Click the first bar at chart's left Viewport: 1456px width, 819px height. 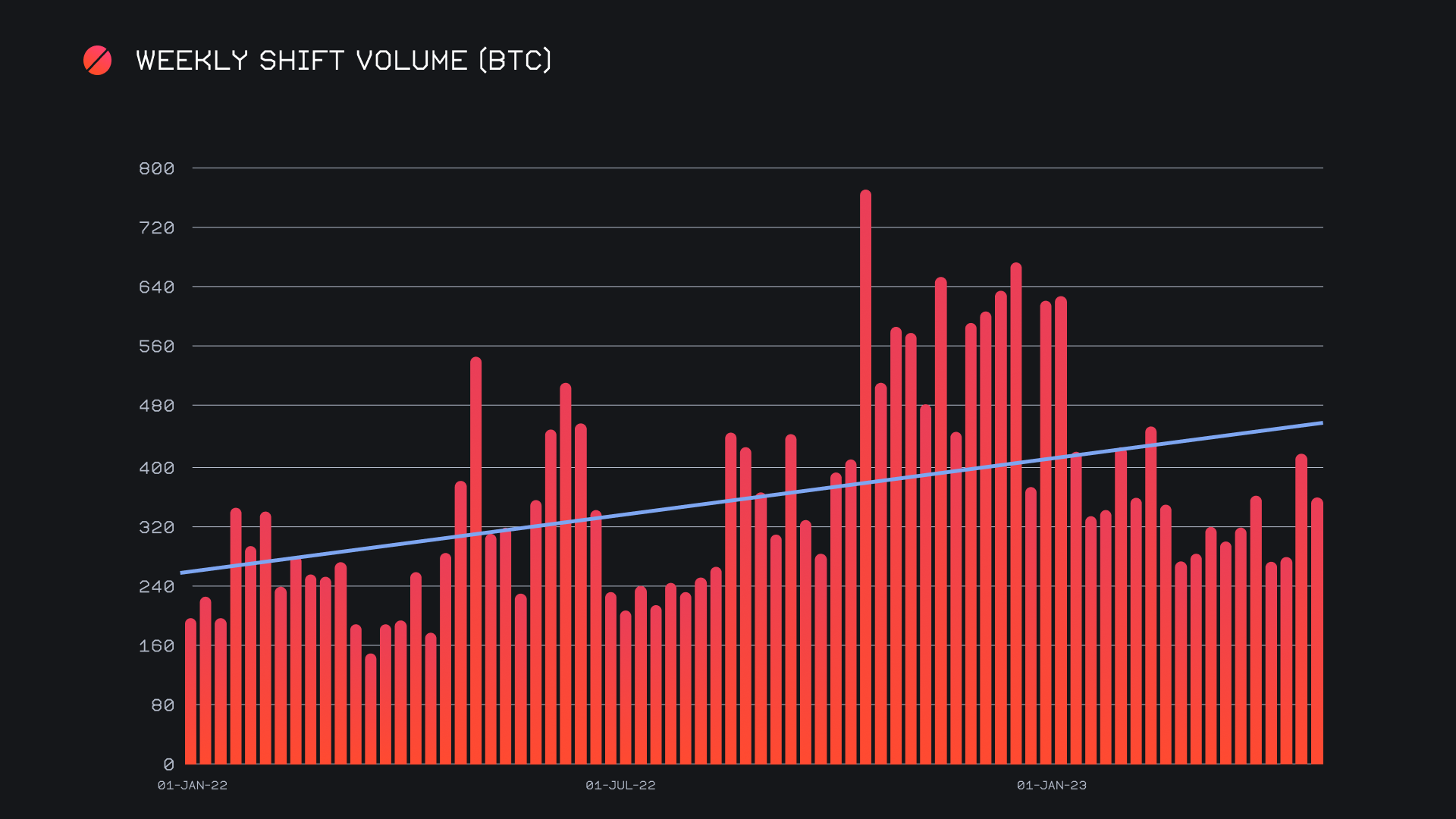[190, 692]
